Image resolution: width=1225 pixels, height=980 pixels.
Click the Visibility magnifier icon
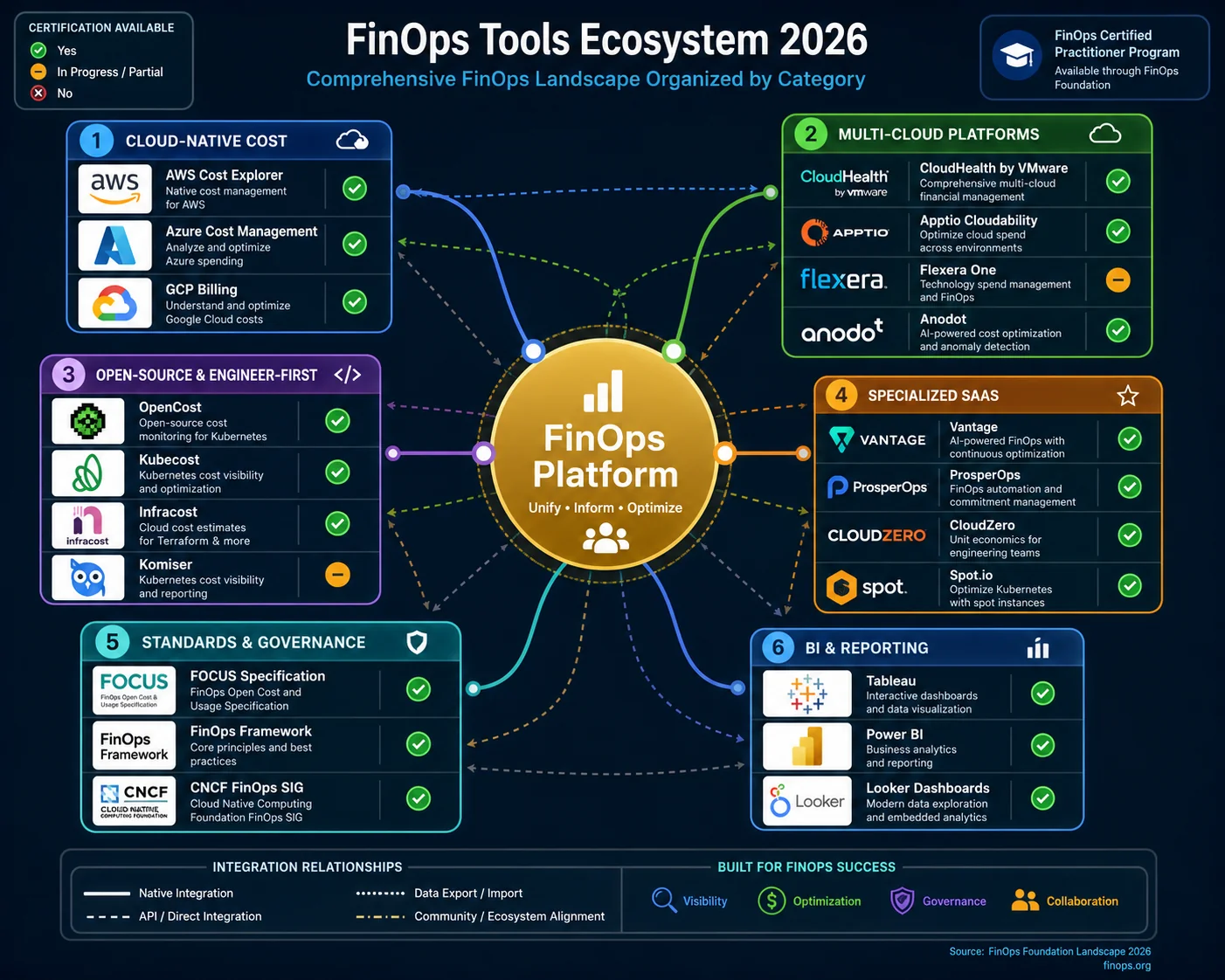tap(664, 901)
